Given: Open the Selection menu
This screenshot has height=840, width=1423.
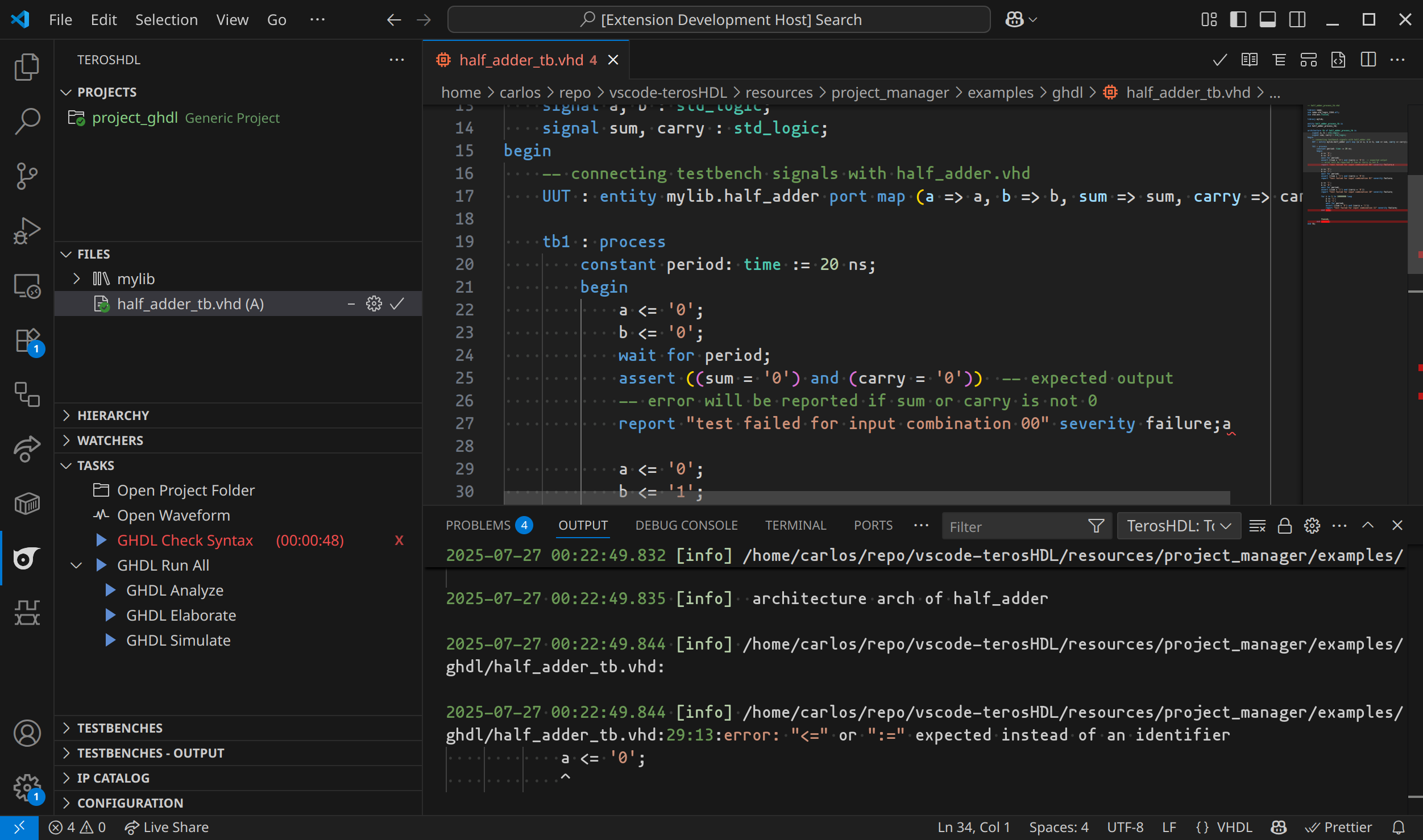Looking at the screenshot, I should click(x=167, y=19).
